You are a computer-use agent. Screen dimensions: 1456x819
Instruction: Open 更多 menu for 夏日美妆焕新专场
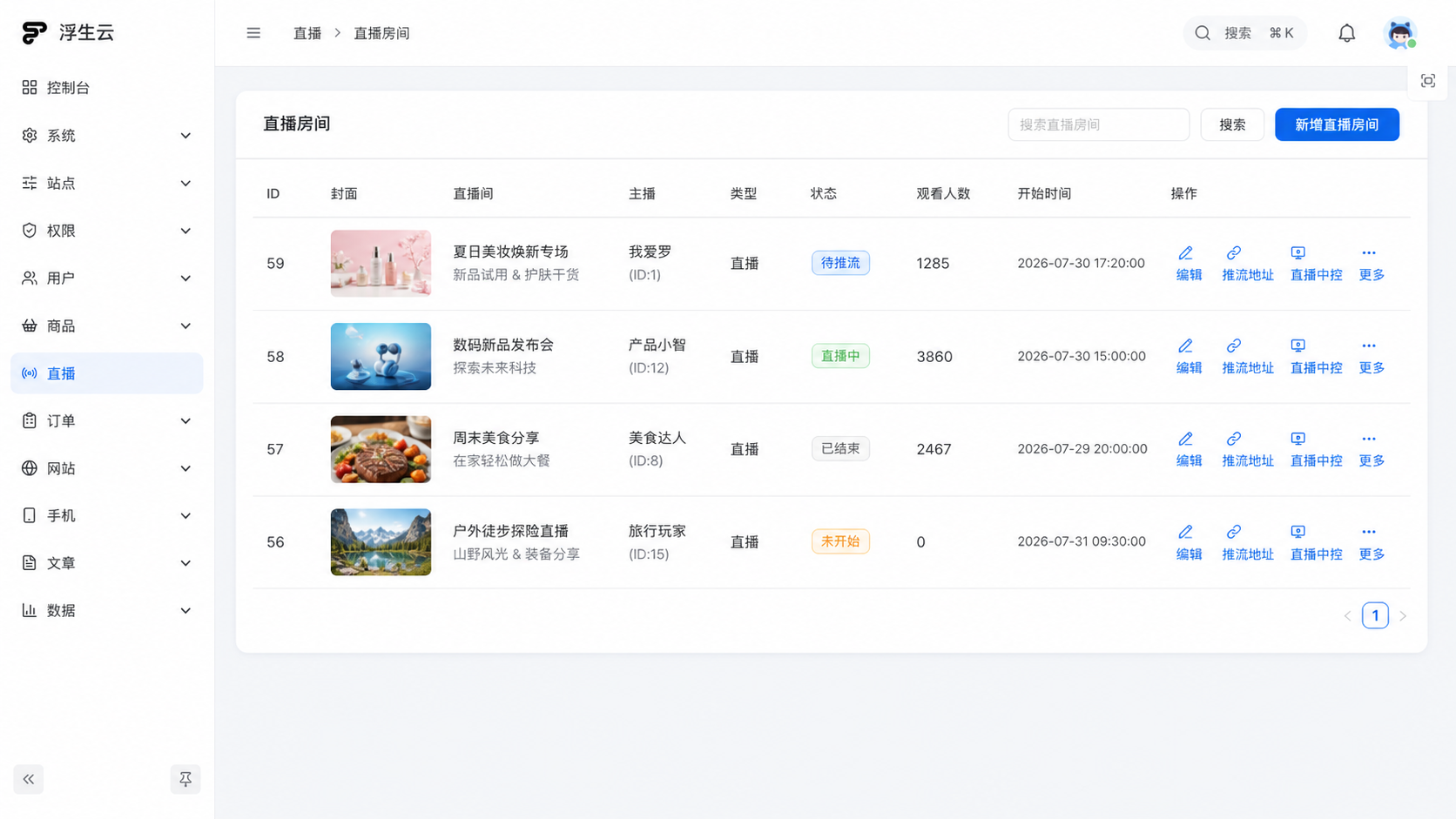[1372, 264]
